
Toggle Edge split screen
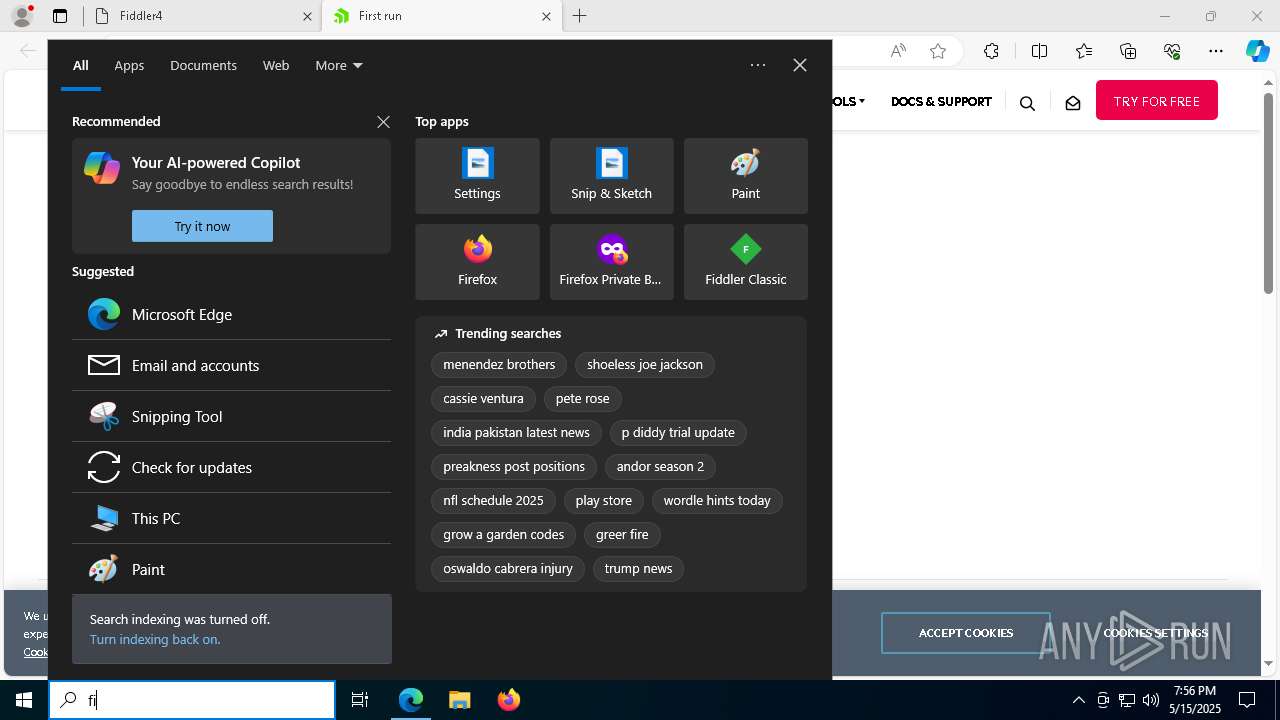point(1039,51)
